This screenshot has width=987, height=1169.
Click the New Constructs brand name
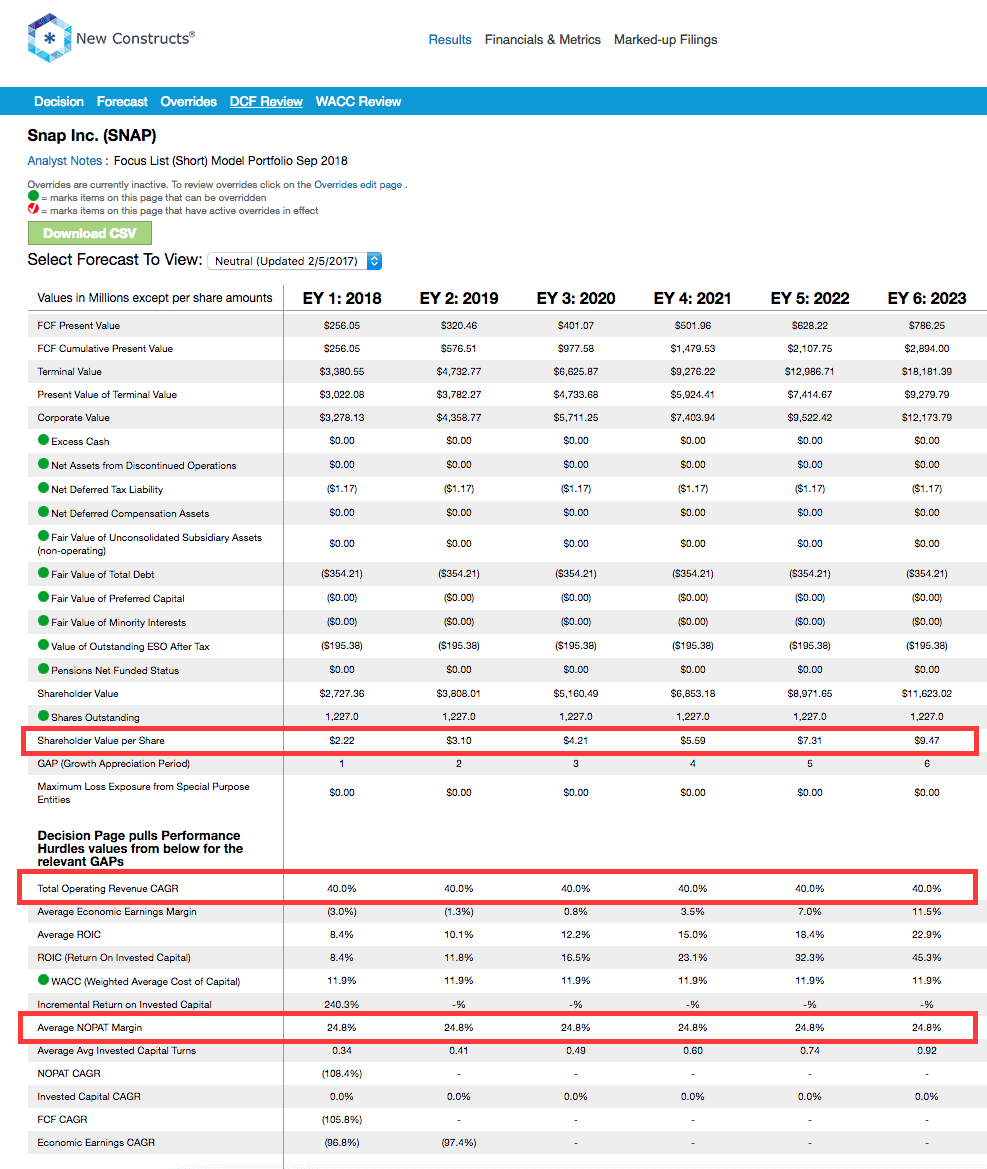(136, 38)
